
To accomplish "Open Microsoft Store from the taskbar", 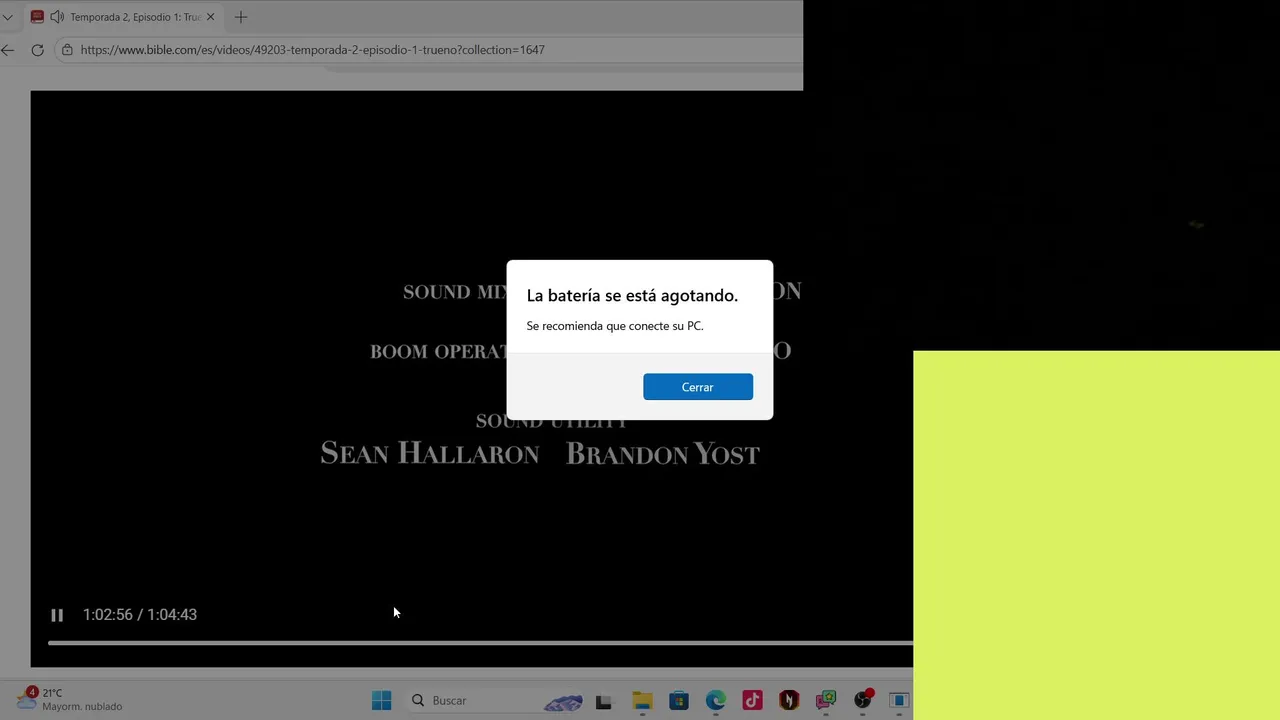I will pyautogui.click(x=679, y=701).
